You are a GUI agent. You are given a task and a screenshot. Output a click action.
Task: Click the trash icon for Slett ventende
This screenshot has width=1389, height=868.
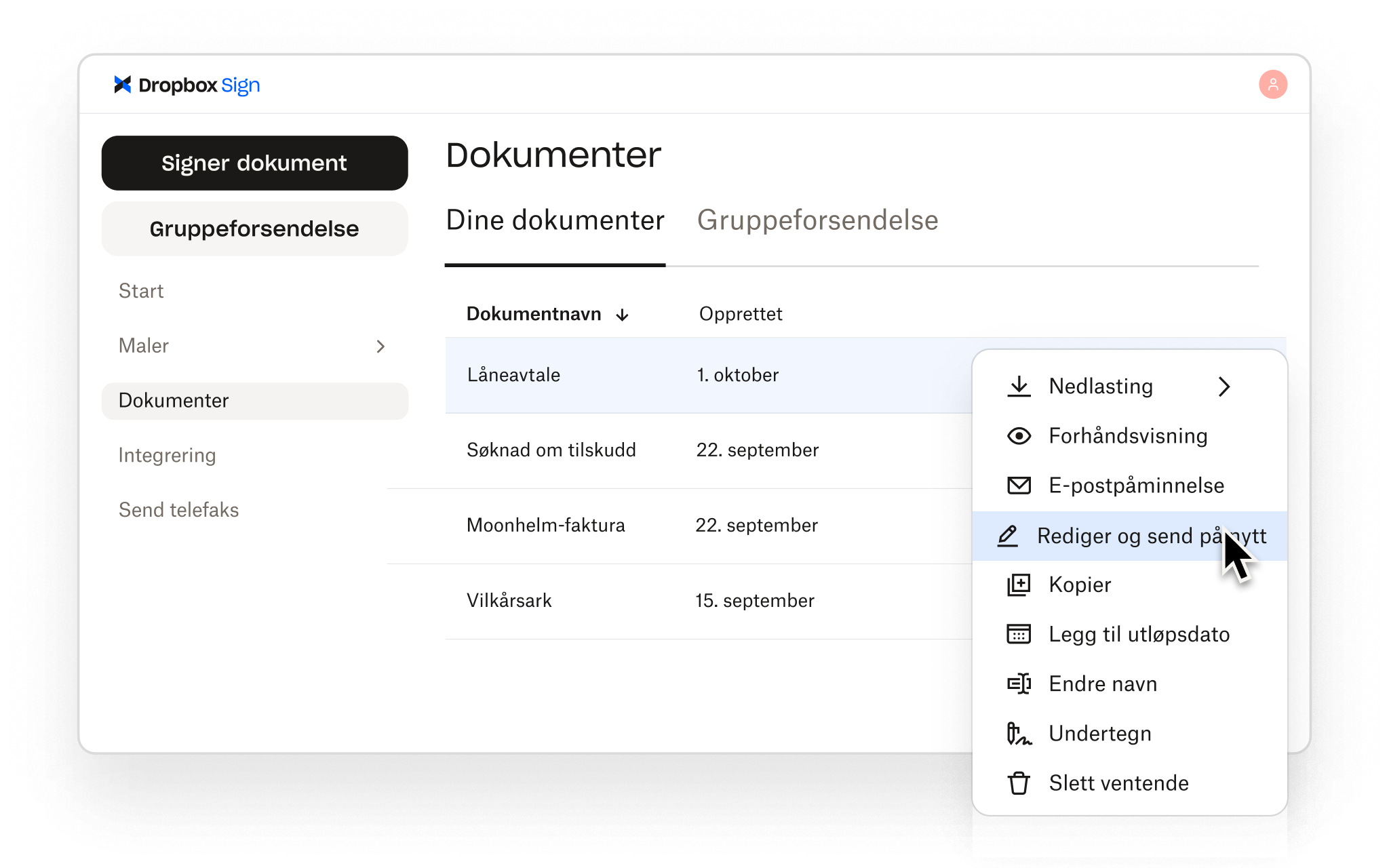[1019, 783]
